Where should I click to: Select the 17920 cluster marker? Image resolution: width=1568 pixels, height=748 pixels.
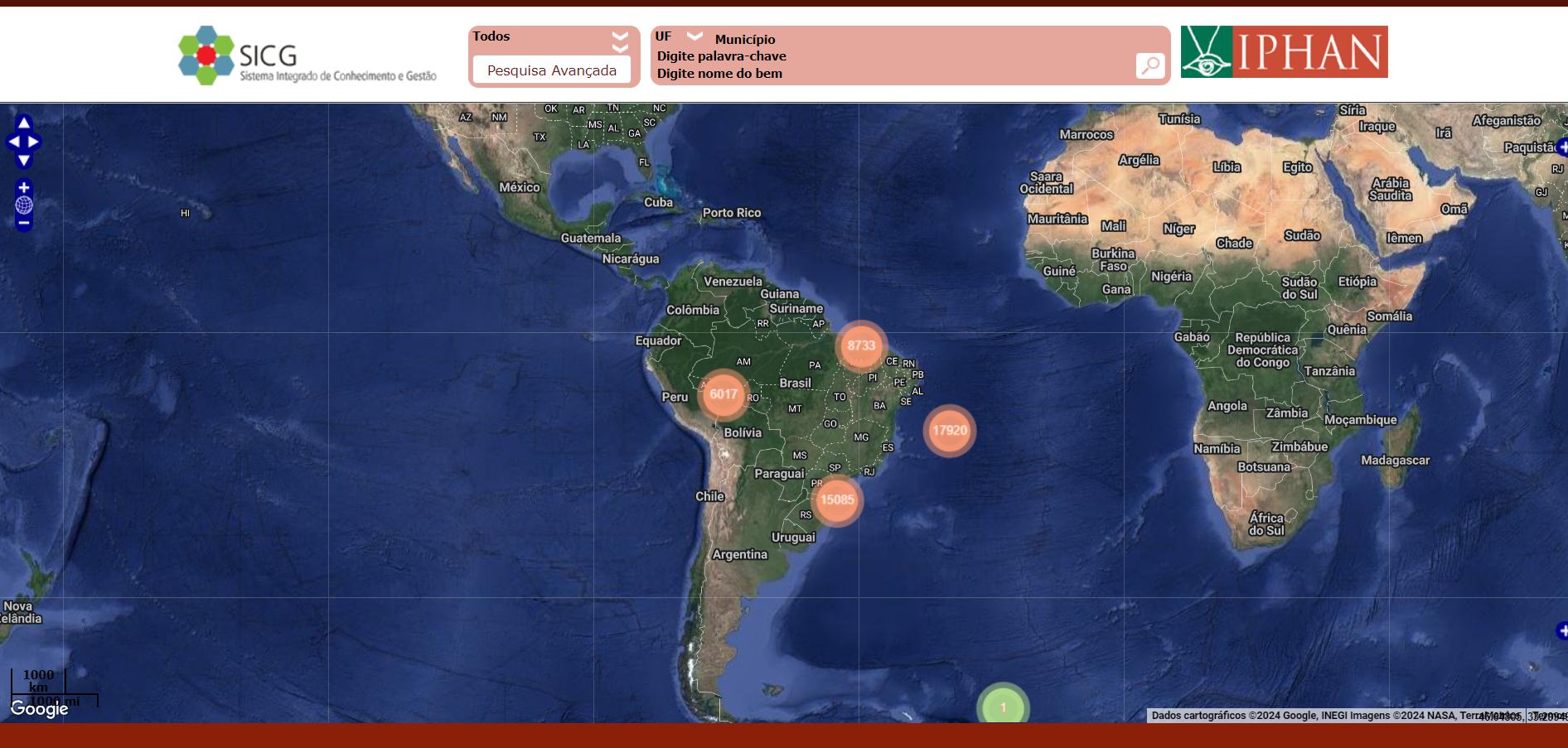click(949, 431)
